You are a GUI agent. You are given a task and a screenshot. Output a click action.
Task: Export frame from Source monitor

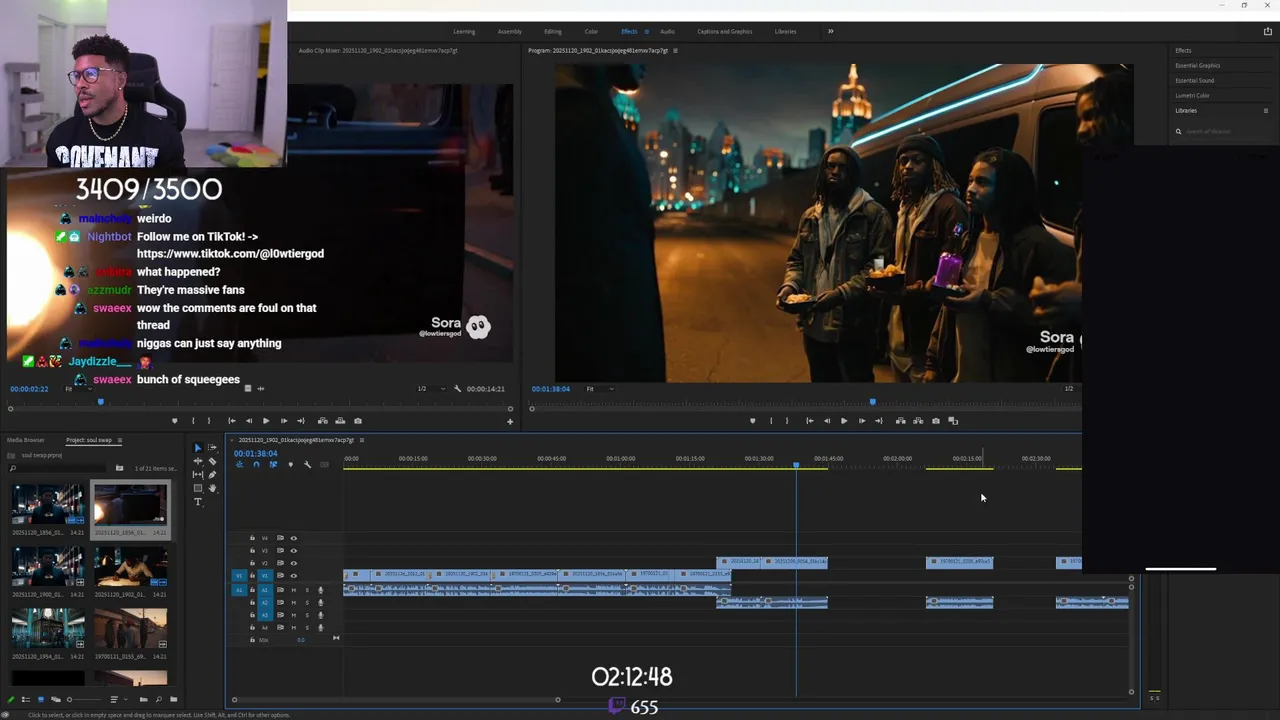[x=358, y=421]
